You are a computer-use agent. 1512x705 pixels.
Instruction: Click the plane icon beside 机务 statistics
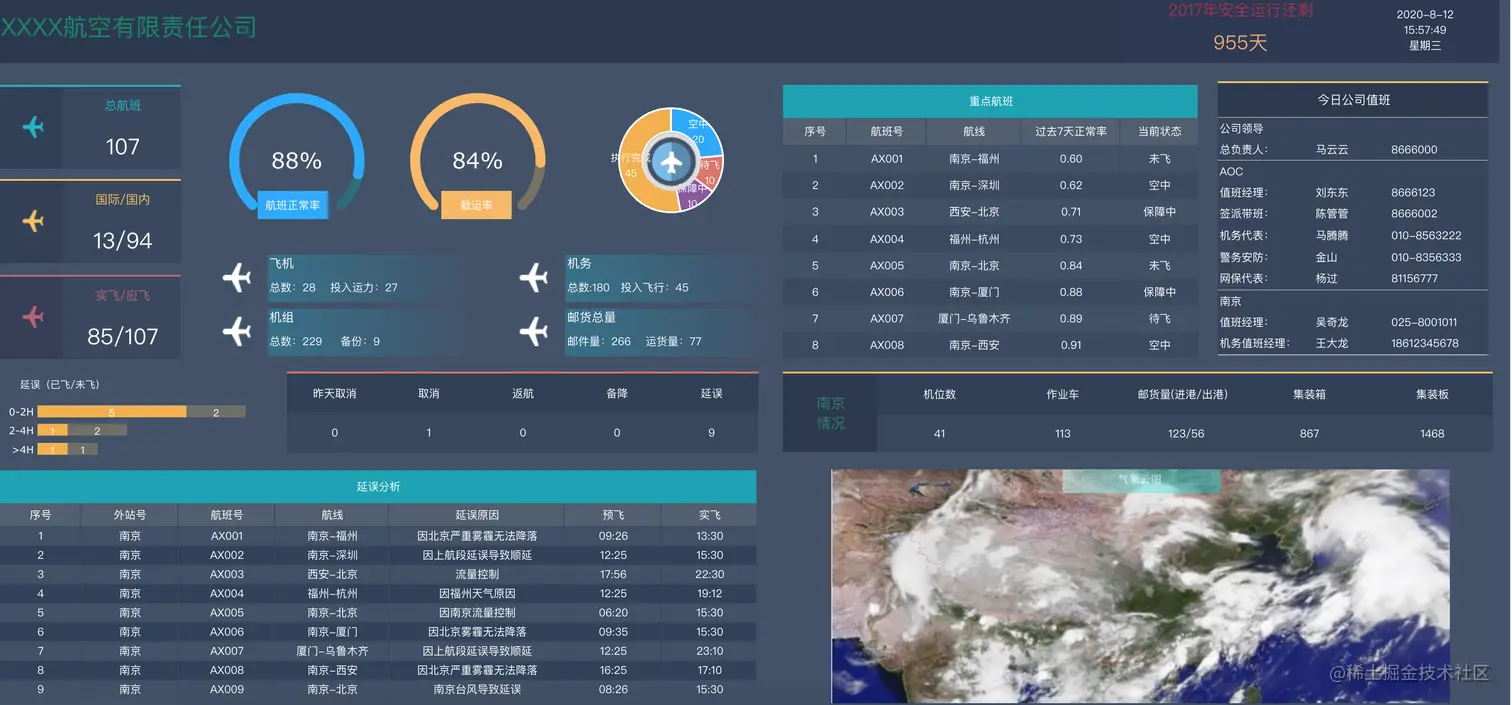click(534, 277)
